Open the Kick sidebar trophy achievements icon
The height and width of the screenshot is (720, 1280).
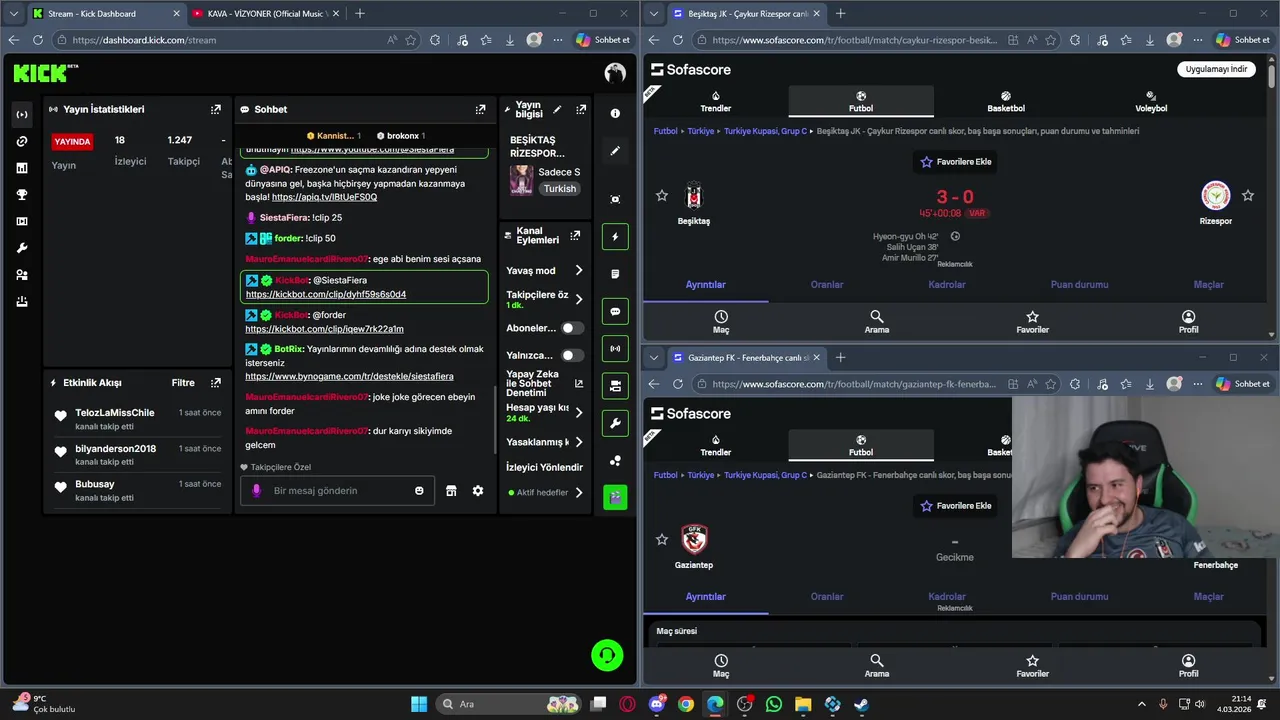coord(22,195)
